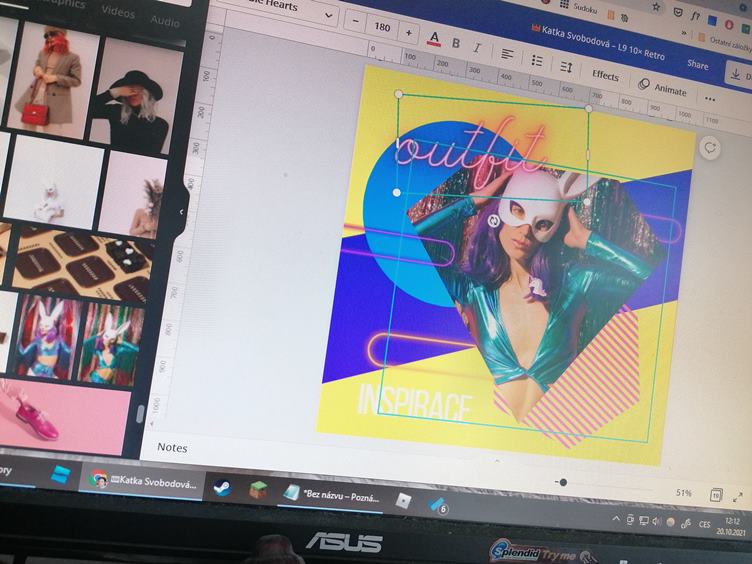Open Steam from the taskbar

223,489
